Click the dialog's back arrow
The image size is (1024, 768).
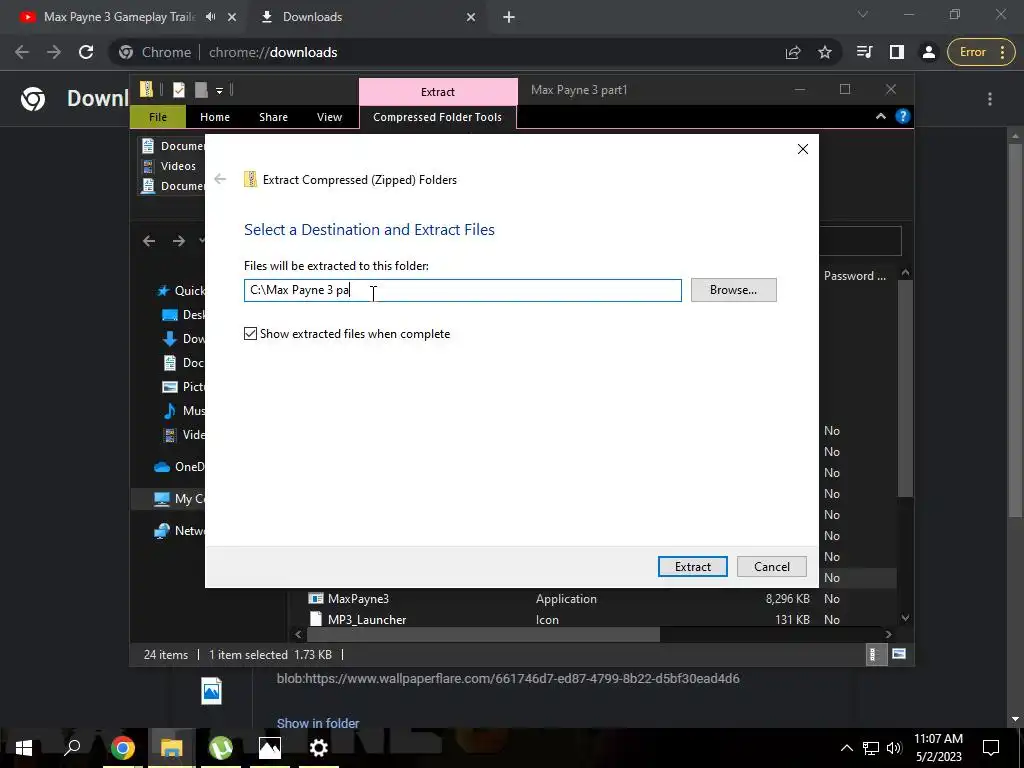tap(220, 179)
